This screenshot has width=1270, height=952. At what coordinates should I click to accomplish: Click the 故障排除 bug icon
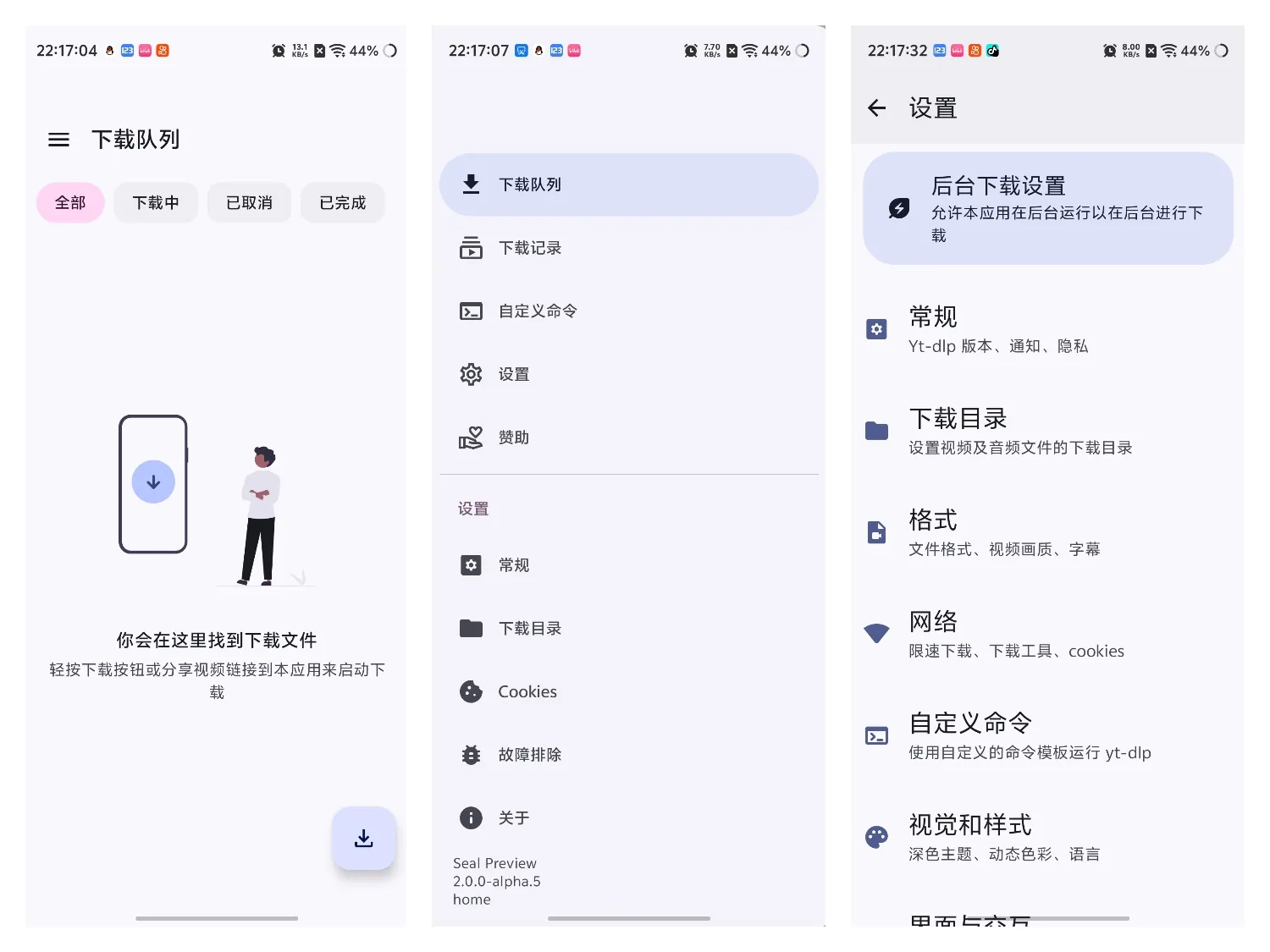click(471, 755)
